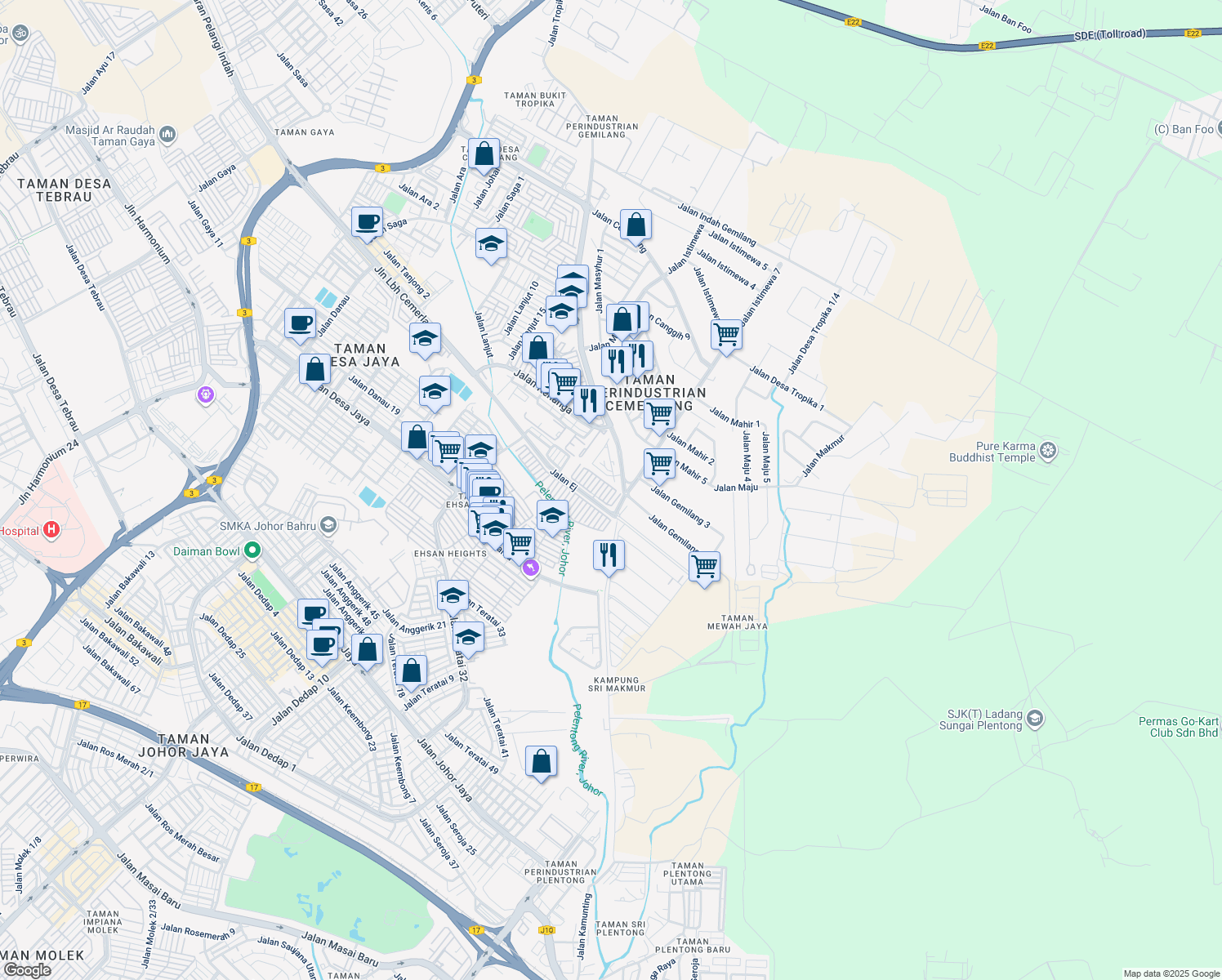This screenshot has height=980, width=1222.
Task: Click the shopping bag marker by Jalan Desa Jaya
Action: coord(315,371)
